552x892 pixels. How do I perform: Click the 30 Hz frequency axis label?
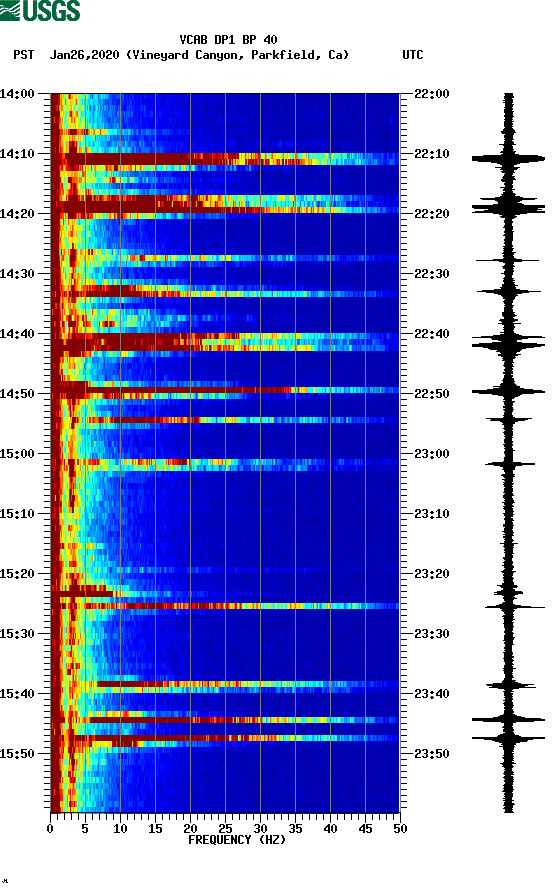tap(260, 829)
